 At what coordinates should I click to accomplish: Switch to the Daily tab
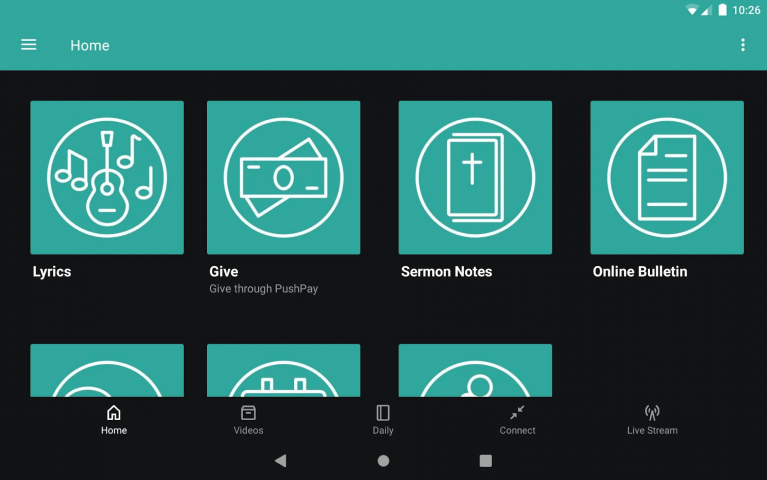pos(383,420)
